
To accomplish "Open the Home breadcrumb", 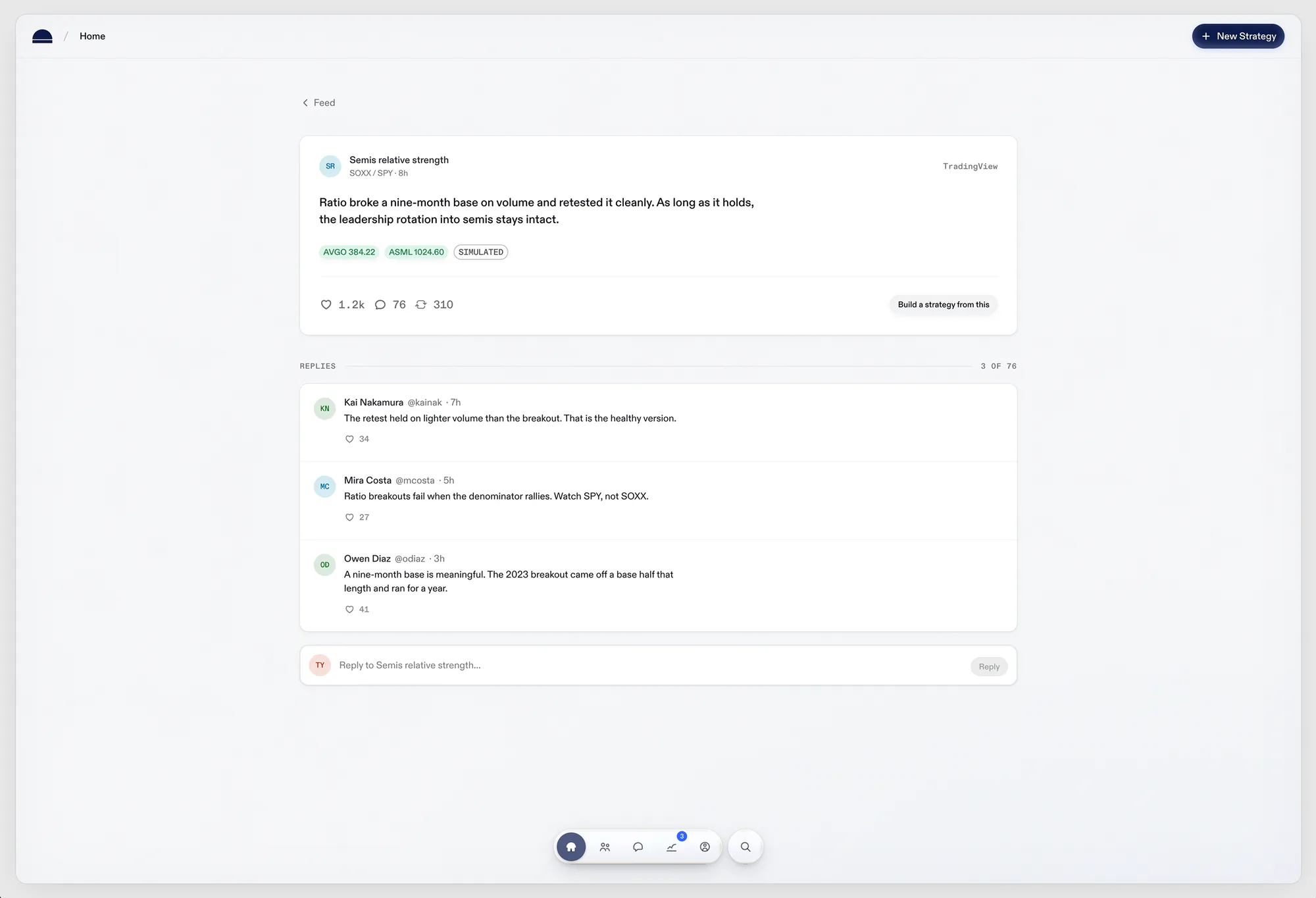I will point(92,36).
